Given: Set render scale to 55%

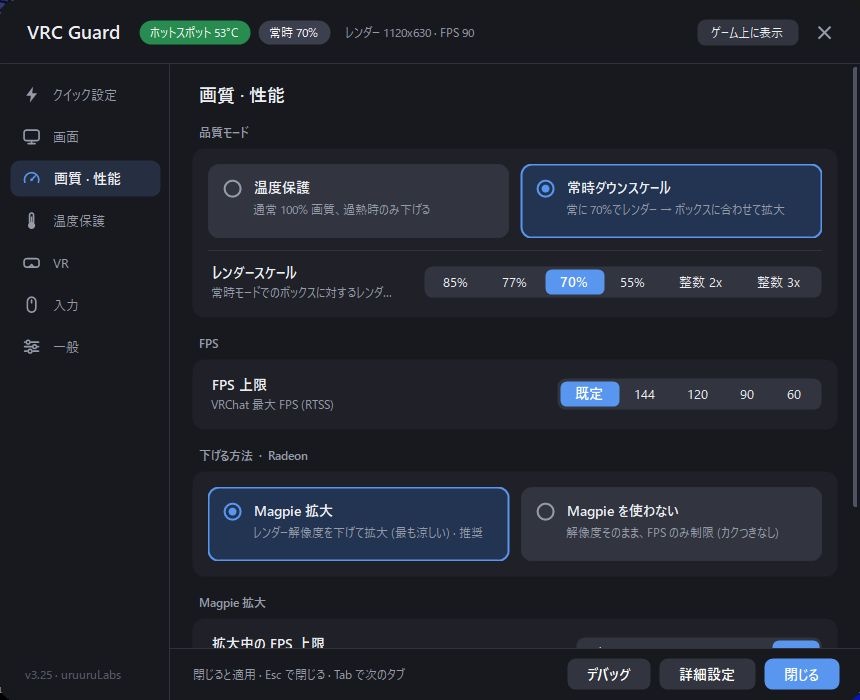Looking at the screenshot, I should (x=632, y=283).
